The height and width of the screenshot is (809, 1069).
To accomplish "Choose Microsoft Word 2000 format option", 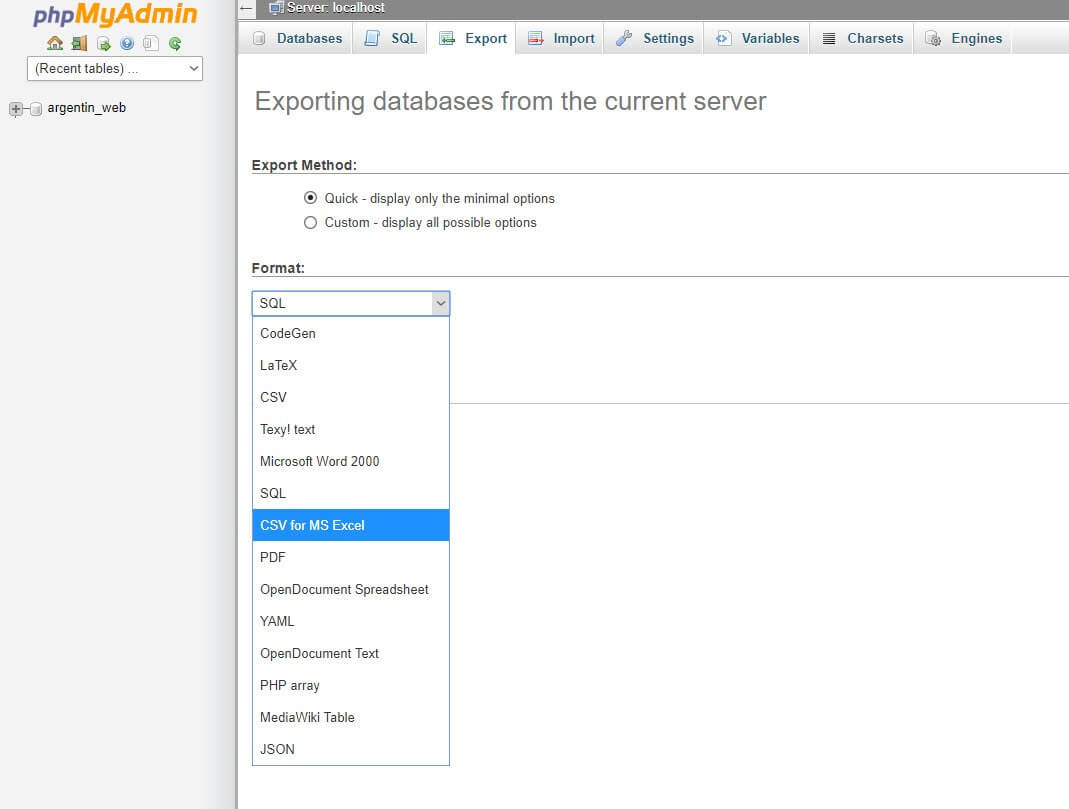I will click(x=350, y=461).
